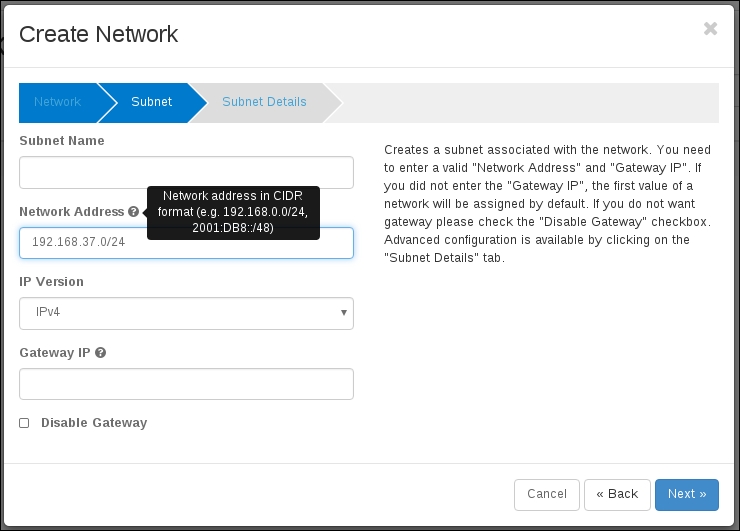The height and width of the screenshot is (531, 740).
Task: Tick the Disable Gateway checkbox
Action: (24, 423)
